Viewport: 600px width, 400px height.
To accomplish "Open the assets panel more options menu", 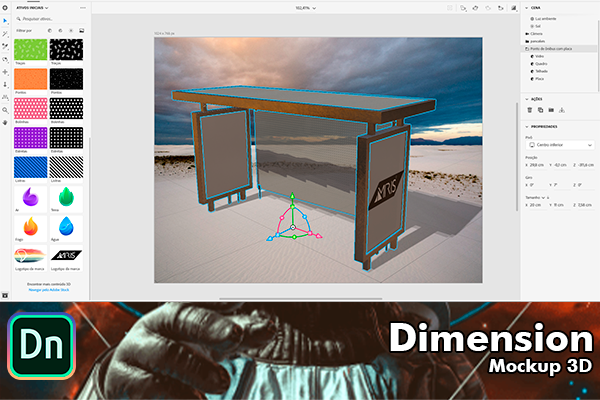I will [83, 8].
